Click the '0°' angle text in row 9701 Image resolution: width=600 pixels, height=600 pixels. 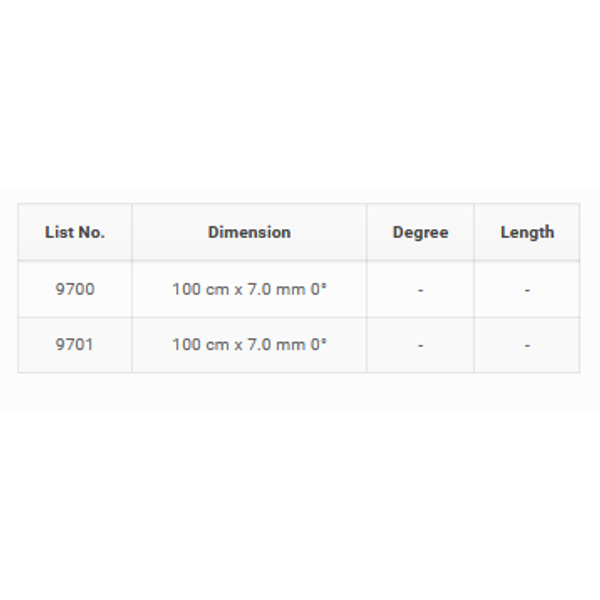(x=318, y=344)
